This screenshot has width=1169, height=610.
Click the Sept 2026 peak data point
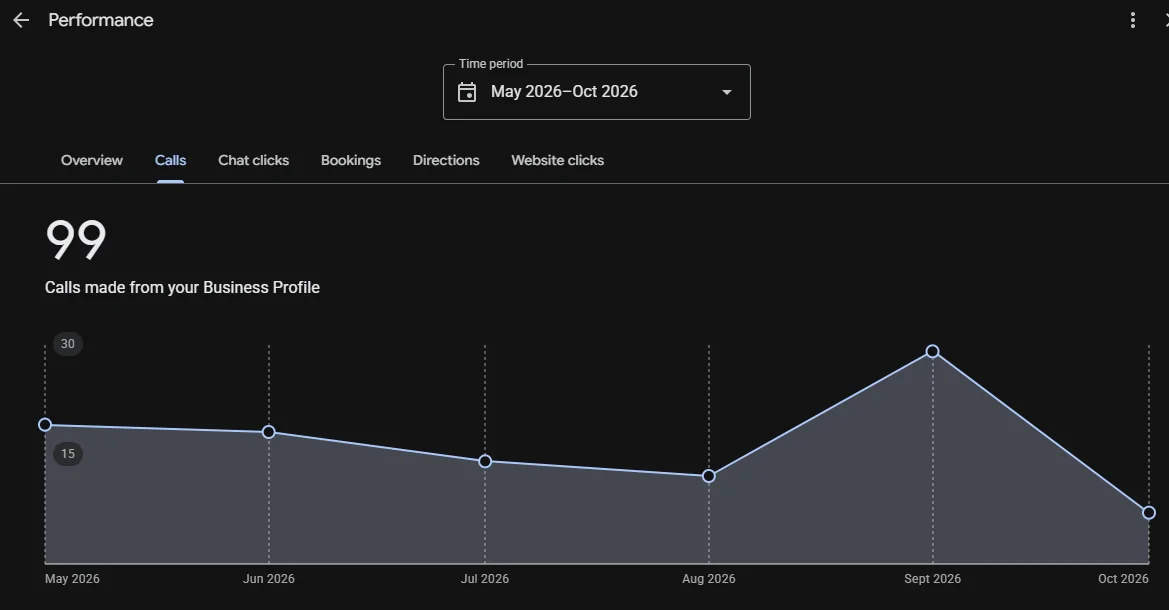pyautogui.click(x=933, y=351)
